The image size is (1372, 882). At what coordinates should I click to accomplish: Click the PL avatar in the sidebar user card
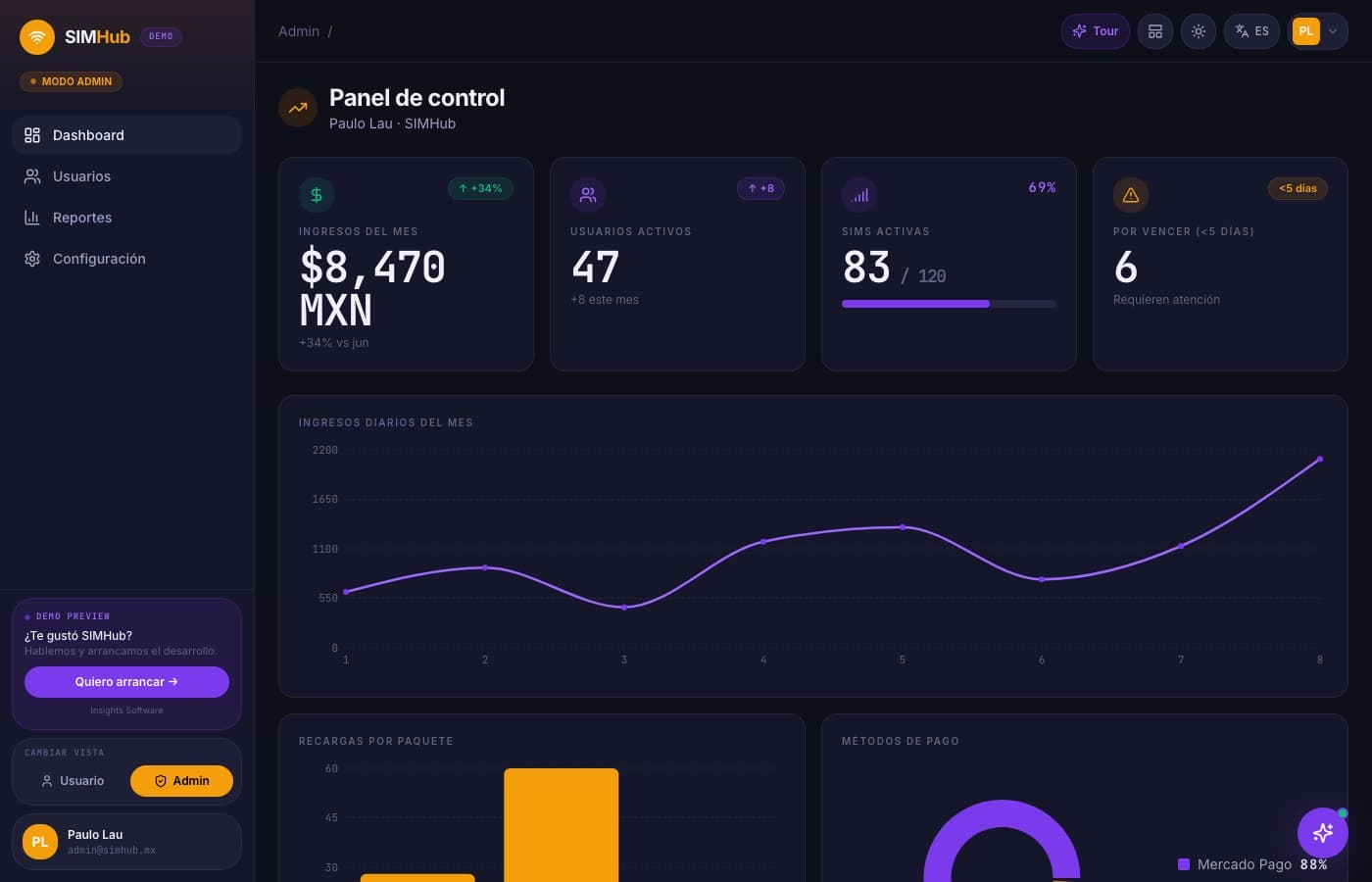[40, 842]
